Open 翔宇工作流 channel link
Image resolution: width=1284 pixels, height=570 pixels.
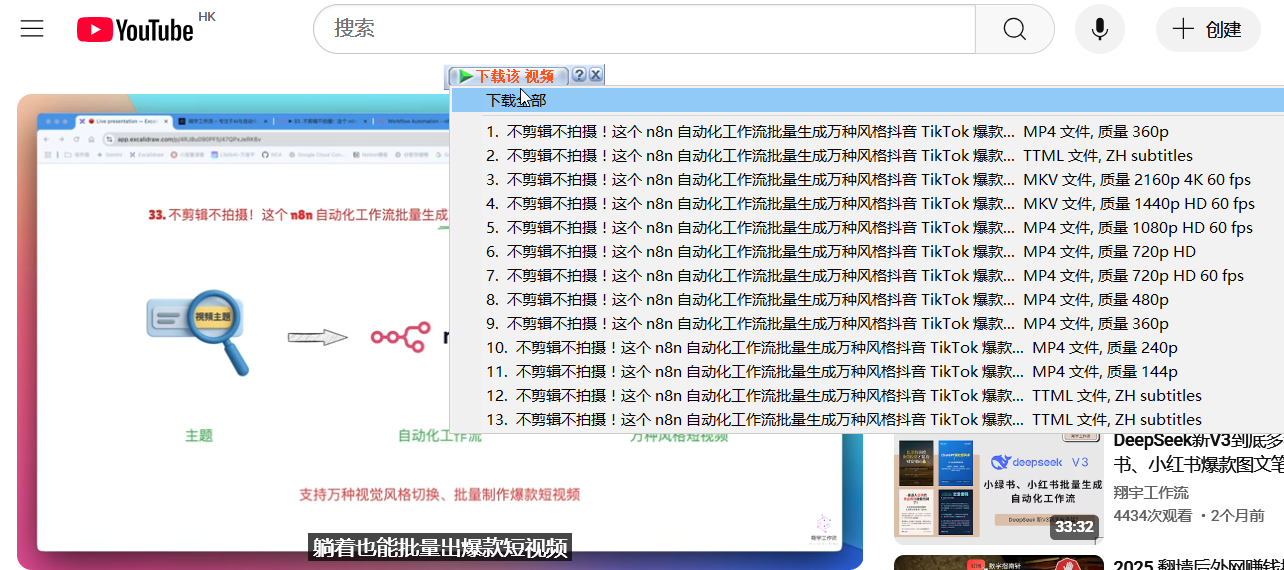pos(1151,492)
